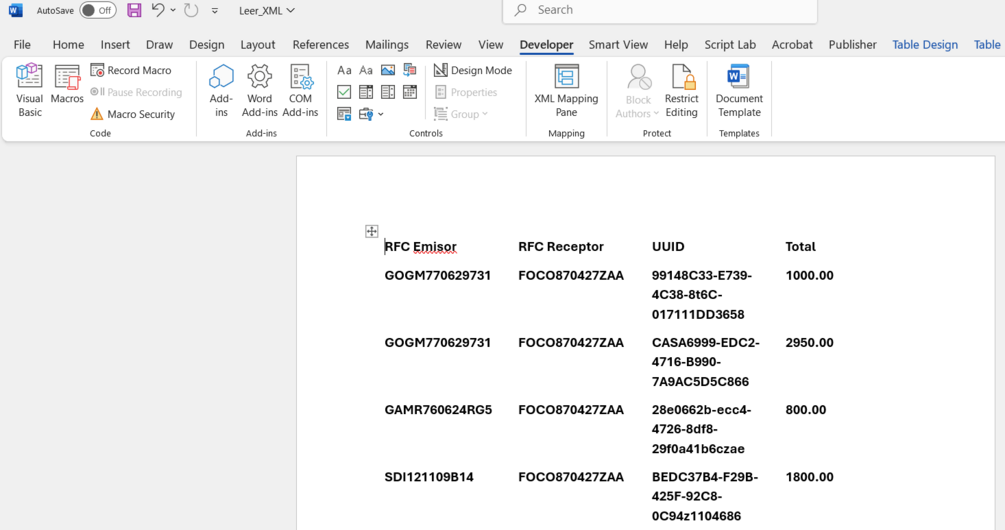
Task: Insert Rich Text content control
Action: pos(344,70)
